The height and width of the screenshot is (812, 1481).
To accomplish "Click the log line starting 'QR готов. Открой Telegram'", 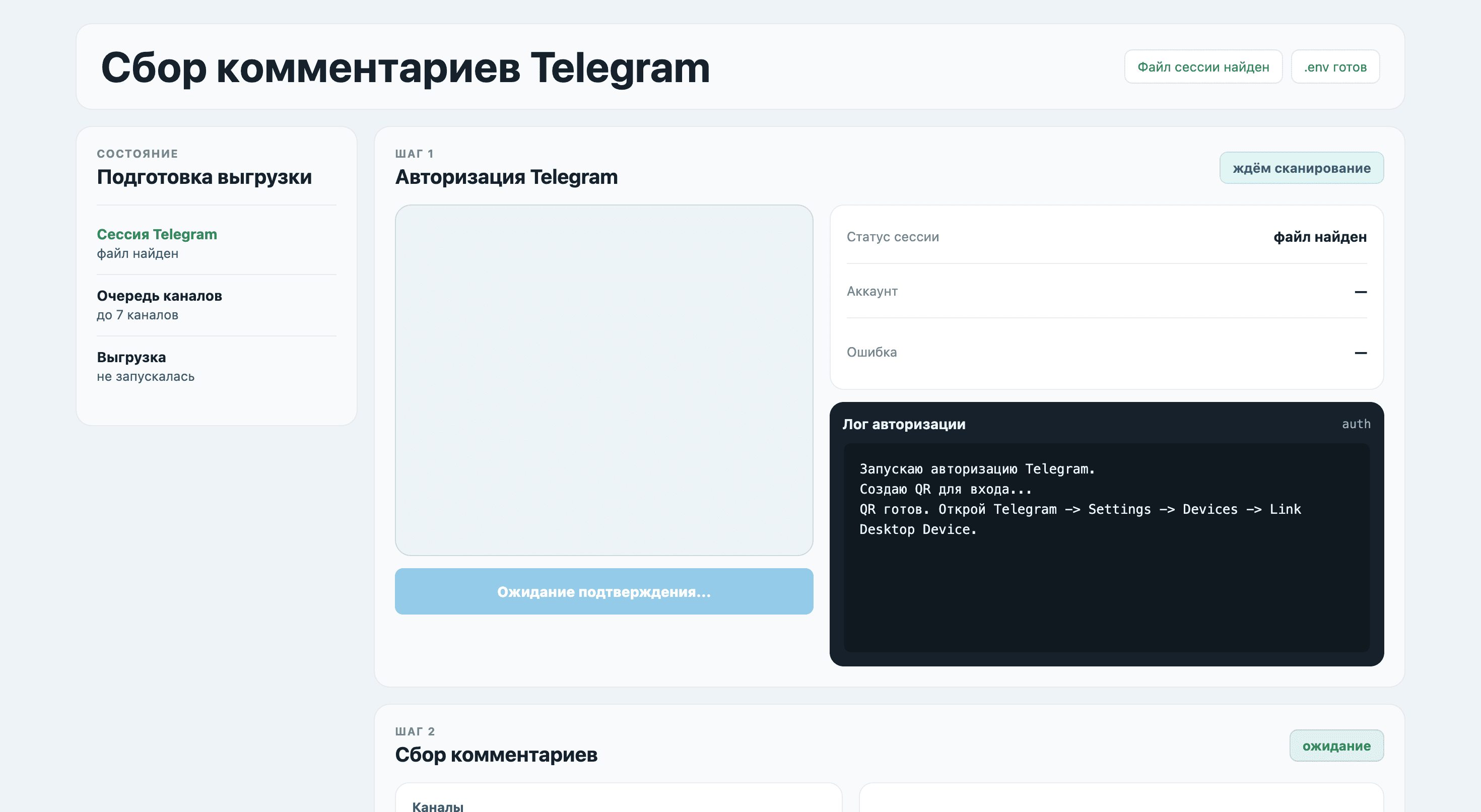I will point(1080,519).
